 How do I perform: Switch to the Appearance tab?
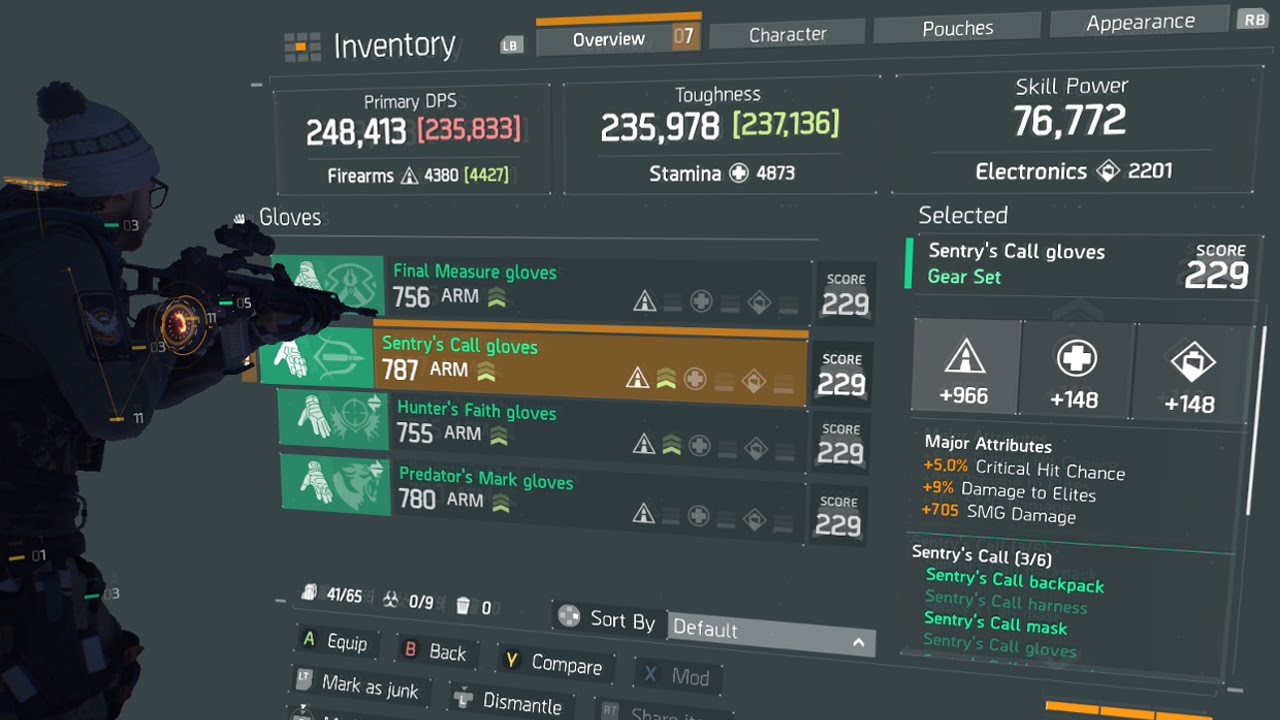(x=1139, y=22)
